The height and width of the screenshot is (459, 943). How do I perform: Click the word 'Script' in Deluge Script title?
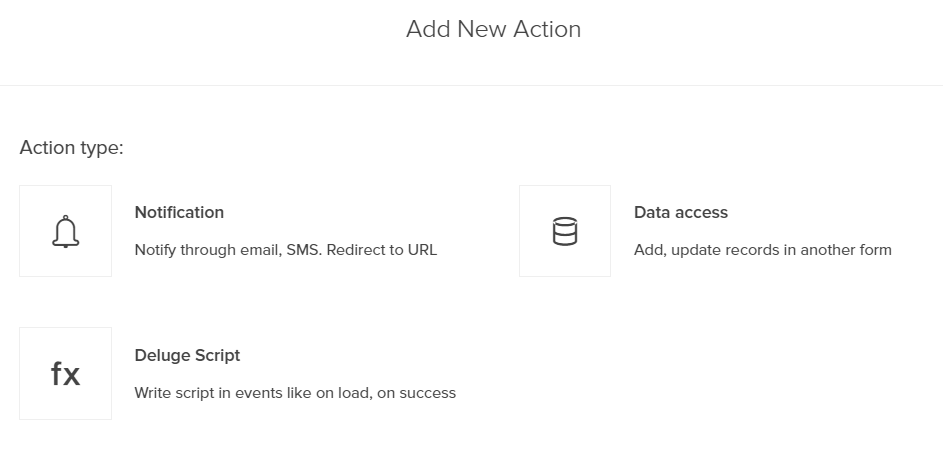(x=216, y=355)
